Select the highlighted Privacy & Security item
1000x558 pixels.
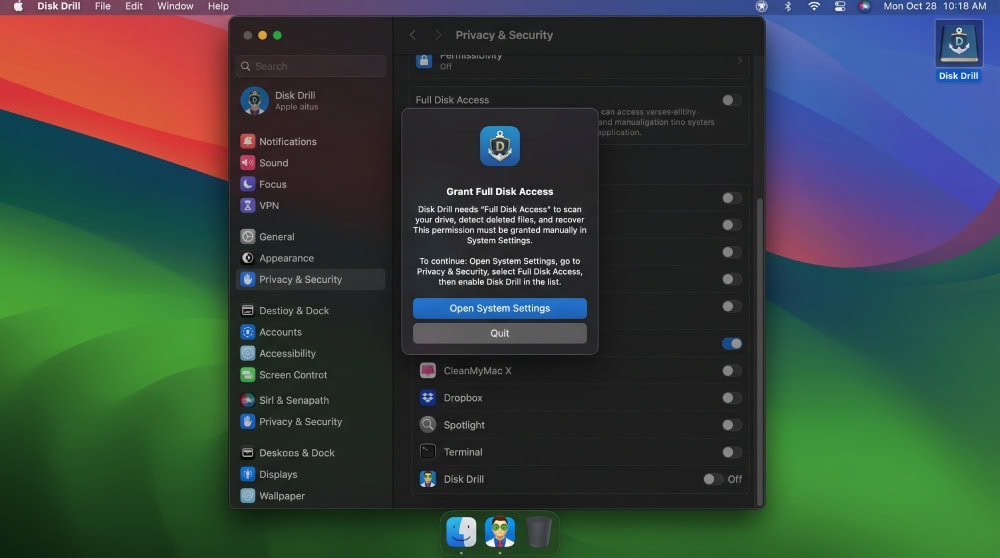[311, 279]
